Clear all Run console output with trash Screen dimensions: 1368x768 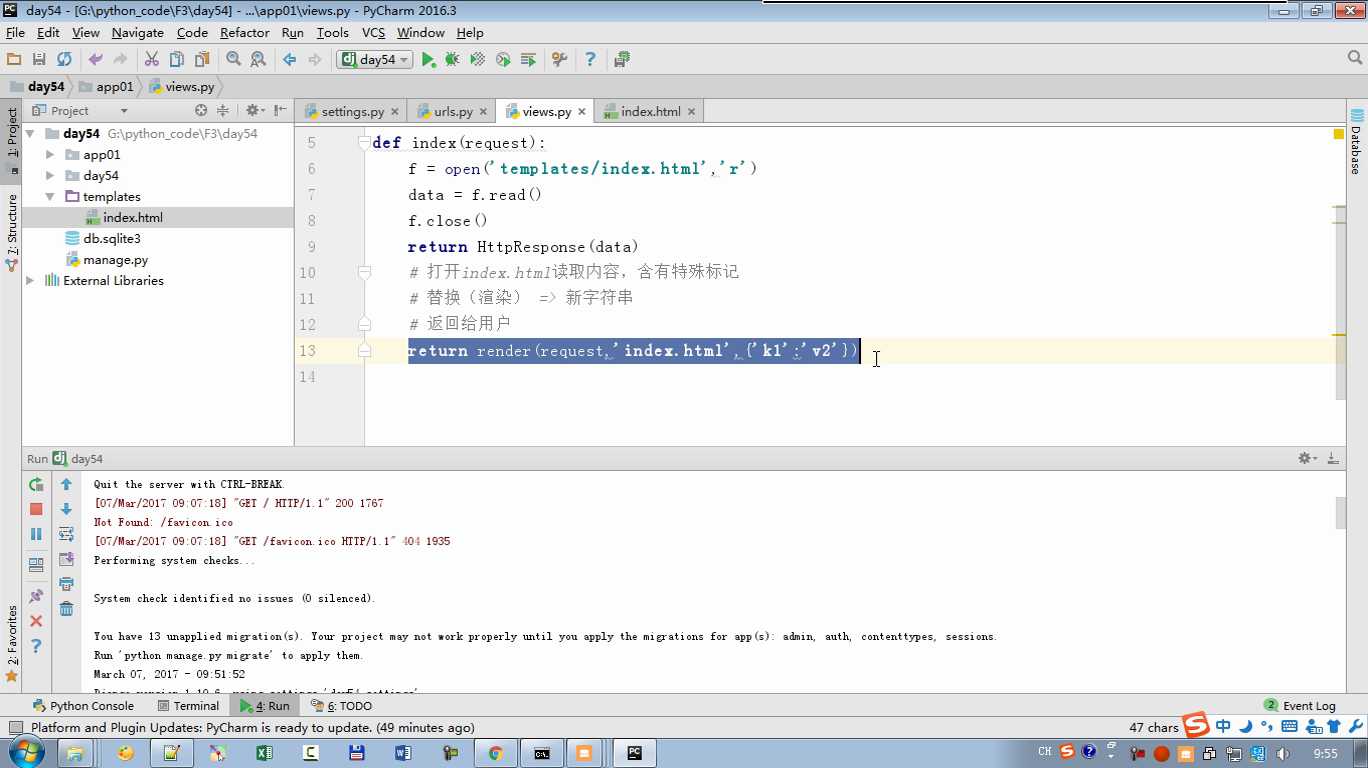pyautogui.click(x=66, y=609)
